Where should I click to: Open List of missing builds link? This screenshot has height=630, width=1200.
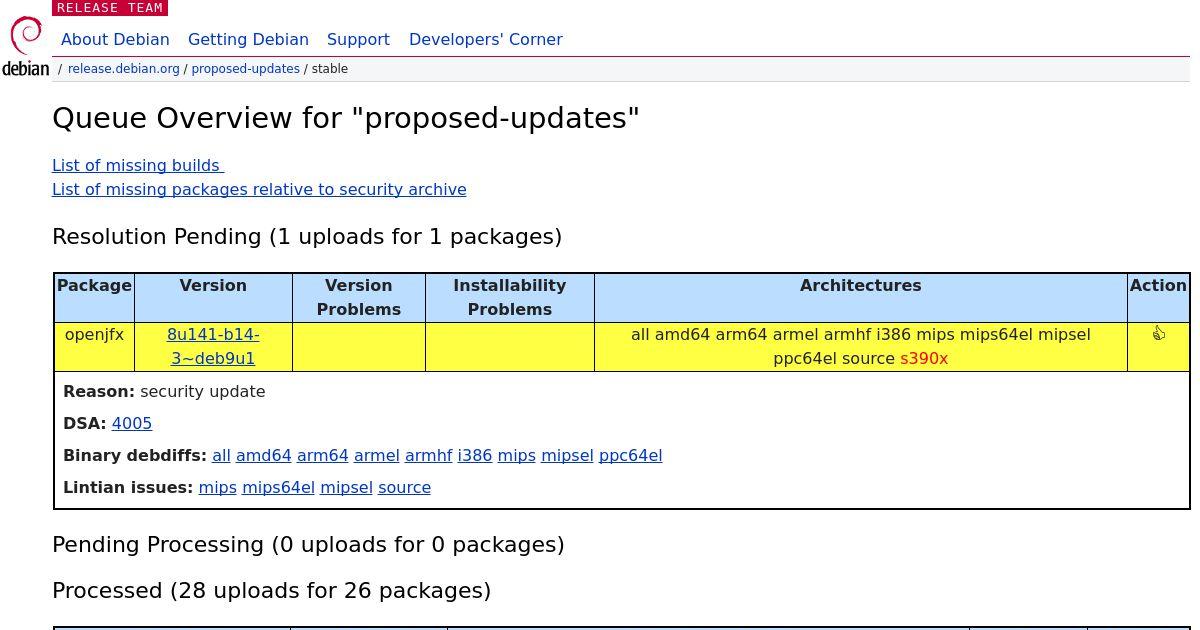(x=138, y=165)
